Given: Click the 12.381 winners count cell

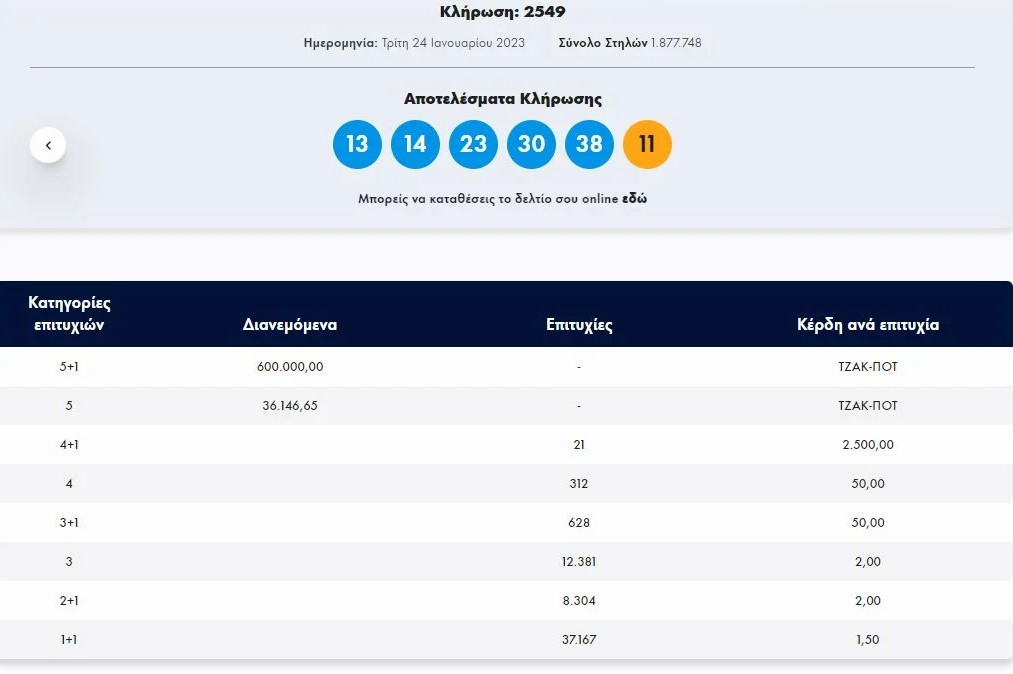Looking at the screenshot, I should [579, 562].
